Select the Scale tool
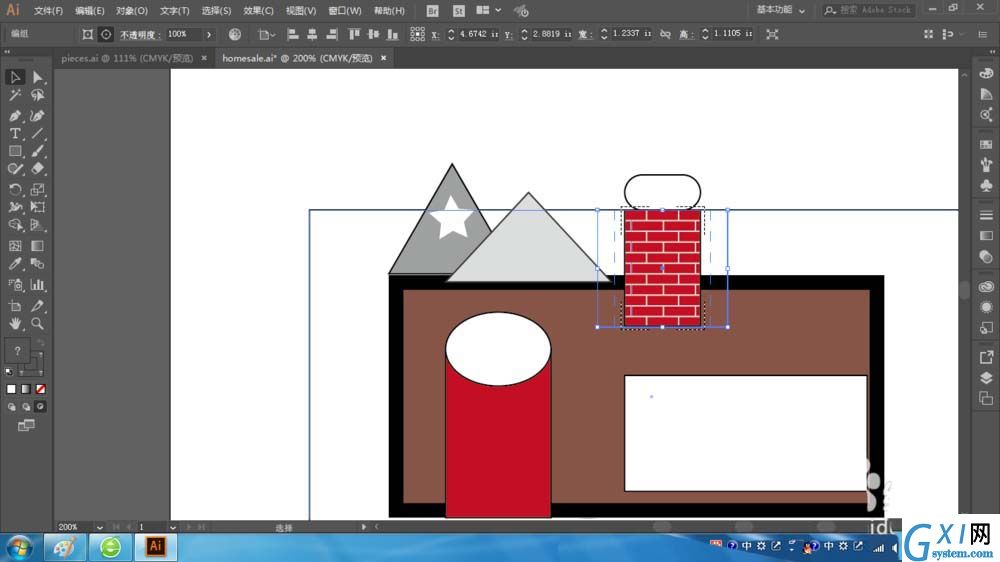1000x562 pixels. [38, 189]
